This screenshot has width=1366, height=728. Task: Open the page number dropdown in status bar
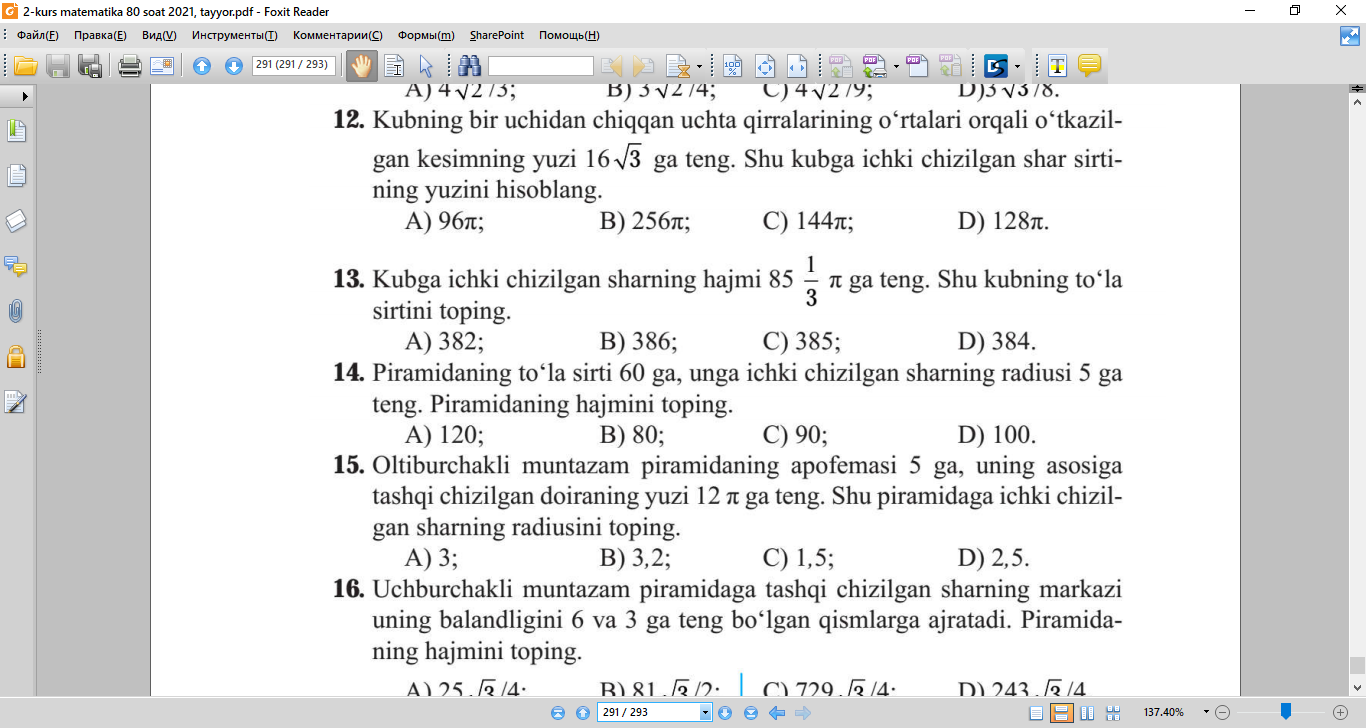[706, 713]
